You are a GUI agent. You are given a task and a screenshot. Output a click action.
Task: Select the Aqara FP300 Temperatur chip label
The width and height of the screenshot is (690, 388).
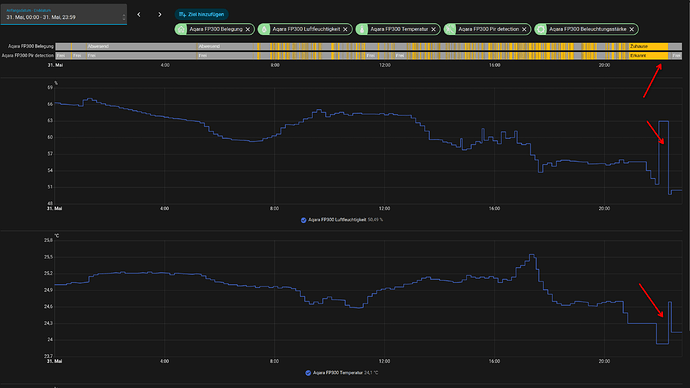tap(399, 29)
